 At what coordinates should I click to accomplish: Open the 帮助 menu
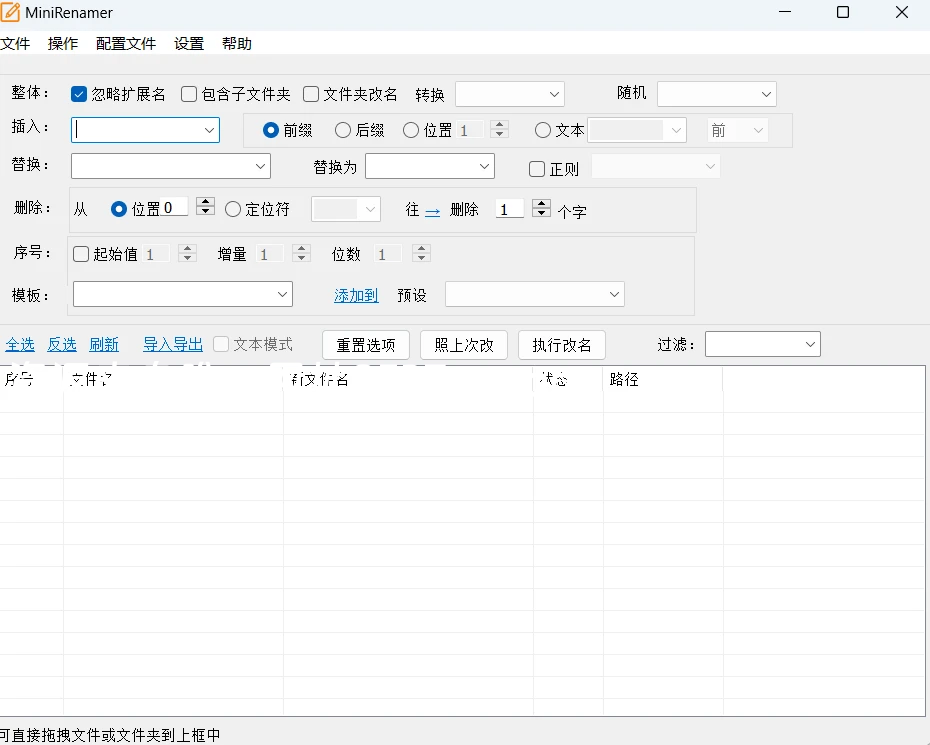tap(236, 43)
